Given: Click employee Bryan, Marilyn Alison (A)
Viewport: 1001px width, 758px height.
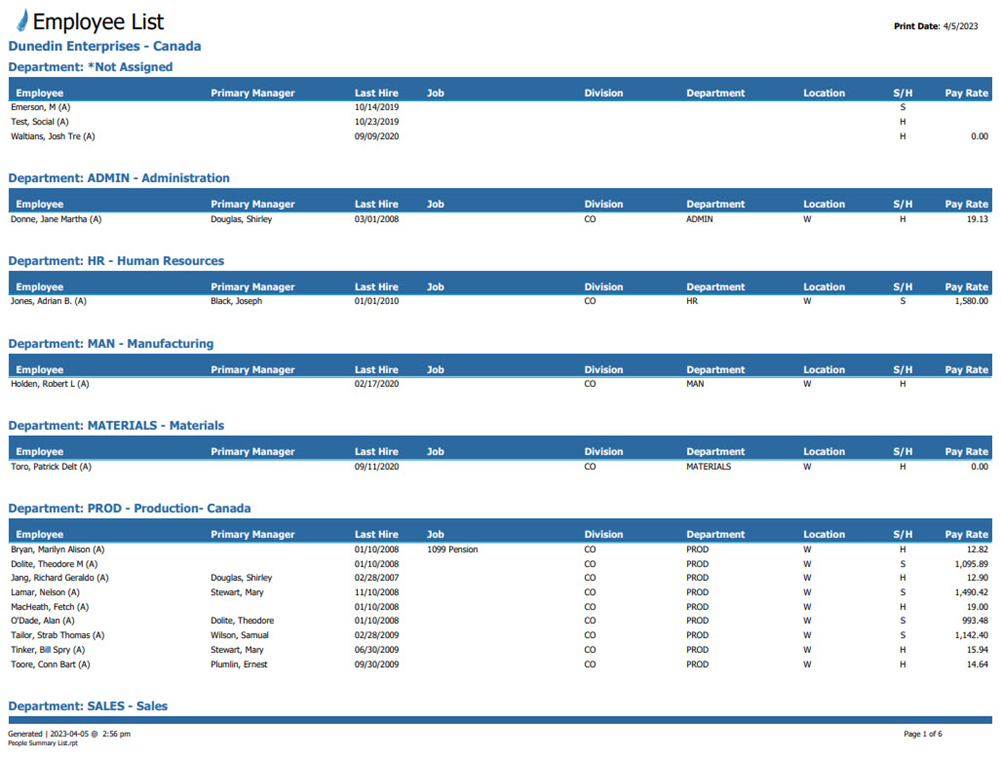Looking at the screenshot, I should coord(57,549).
